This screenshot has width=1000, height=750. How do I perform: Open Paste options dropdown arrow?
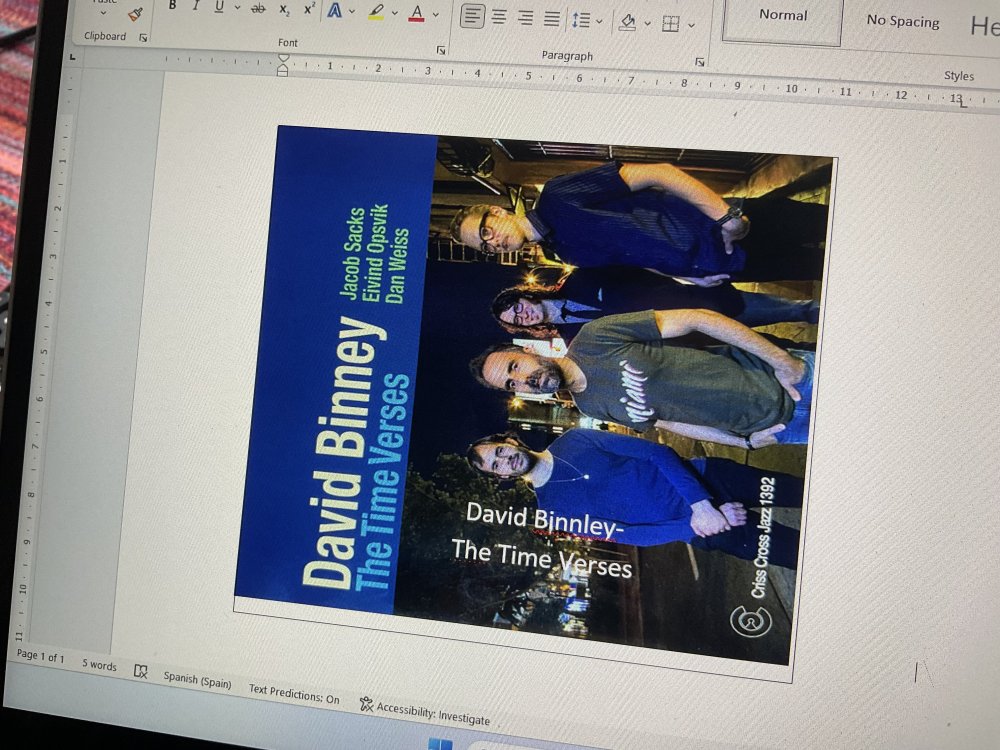104,12
